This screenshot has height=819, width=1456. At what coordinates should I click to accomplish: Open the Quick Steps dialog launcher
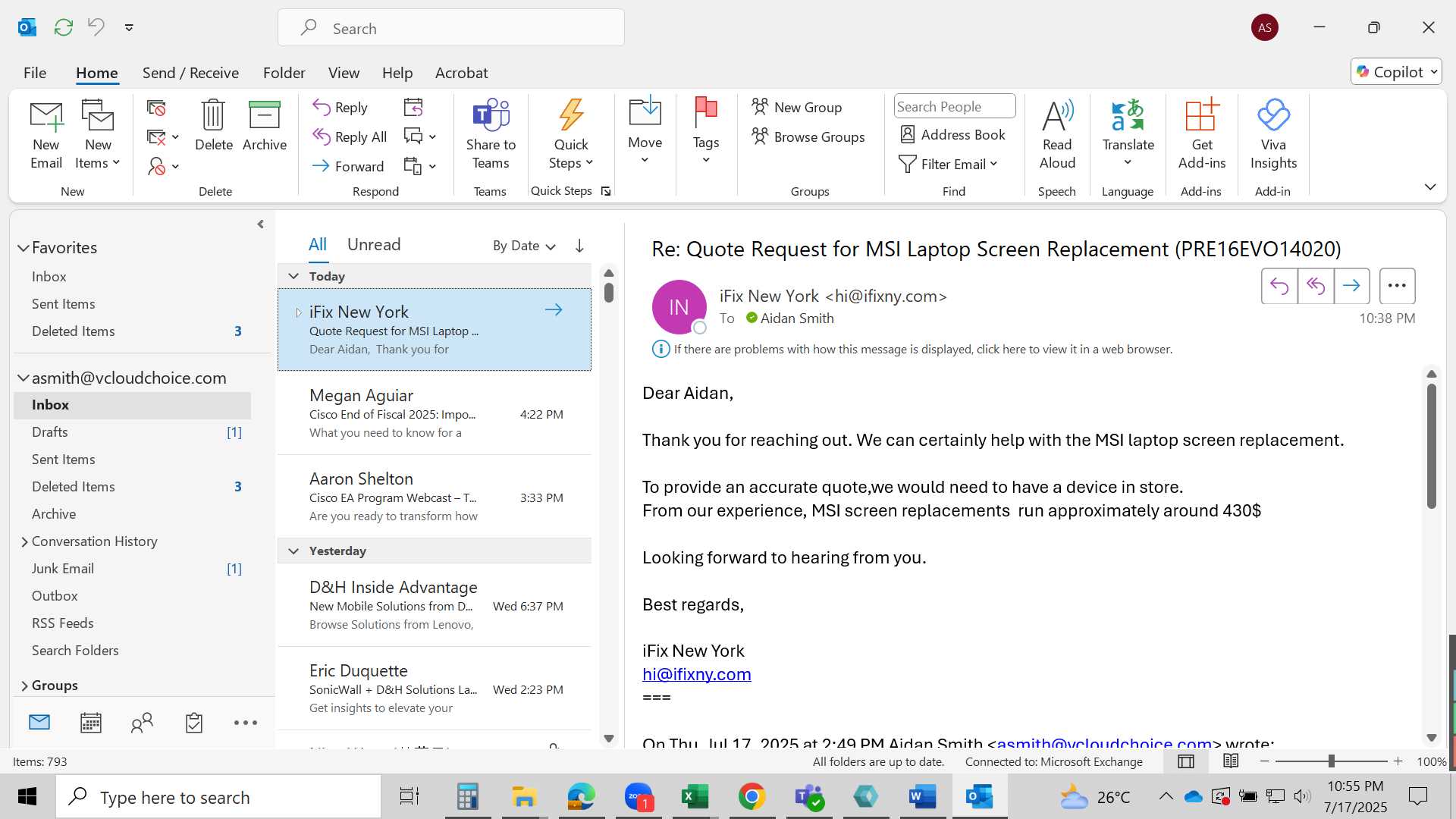[x=606, y=192]
